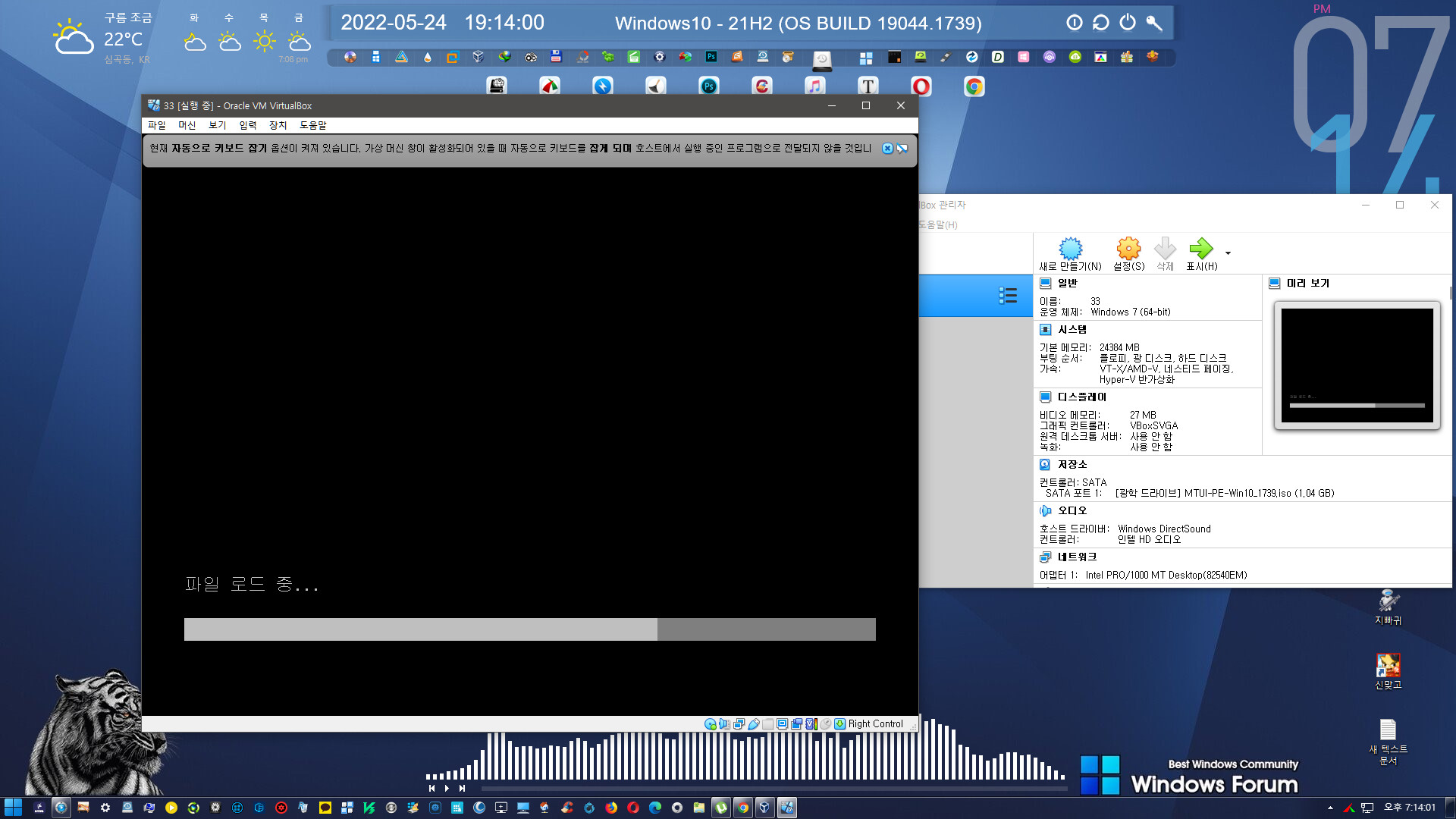Click the wrench icon in the top info bar
The image size is (1456, 819).
tap(1154, 23)
